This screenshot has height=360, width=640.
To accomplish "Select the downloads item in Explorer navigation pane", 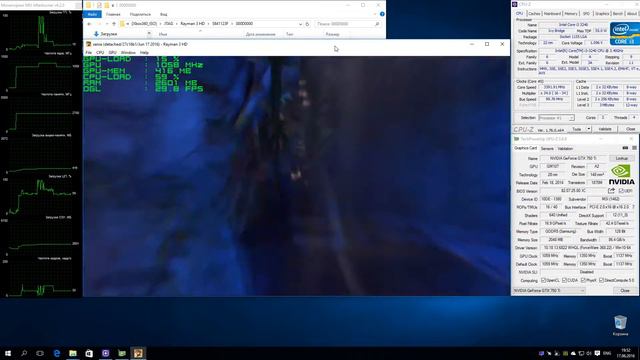I will (x=105, y=34).
